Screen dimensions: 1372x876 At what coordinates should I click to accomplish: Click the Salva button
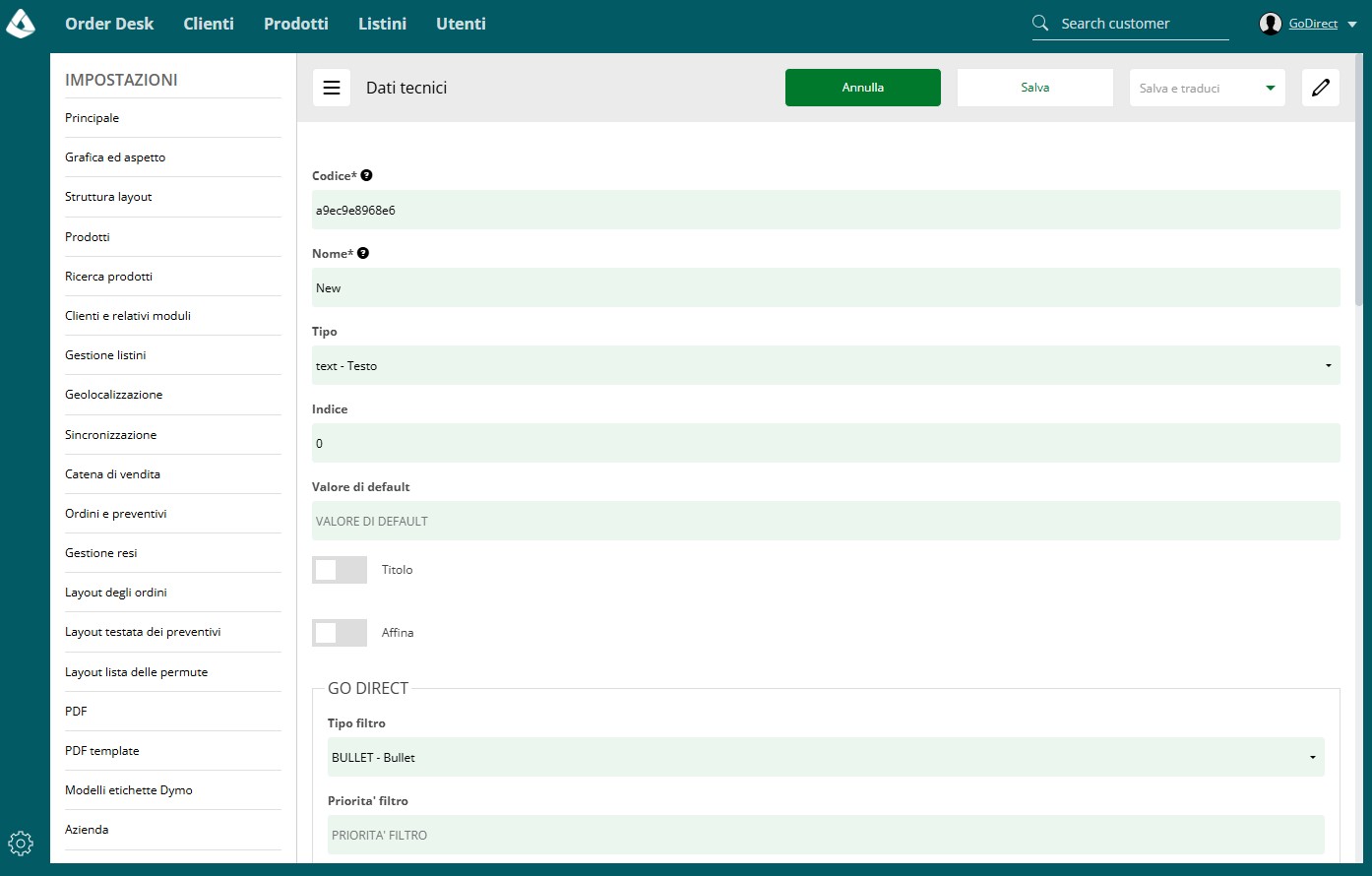pyautogui.click(x=1035, y=88)
